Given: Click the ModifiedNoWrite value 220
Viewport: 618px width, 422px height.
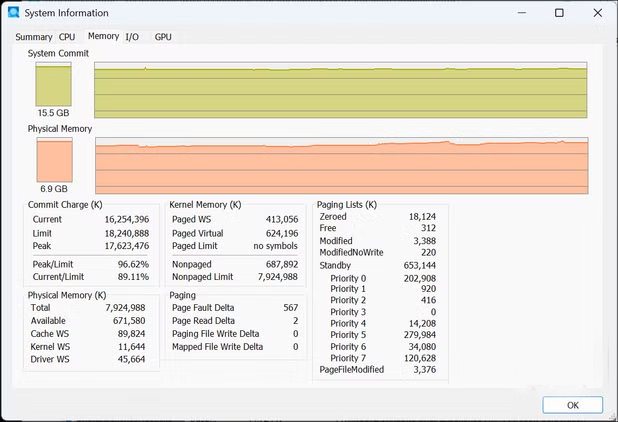Looking at the screenshot, I should [428, 253].
